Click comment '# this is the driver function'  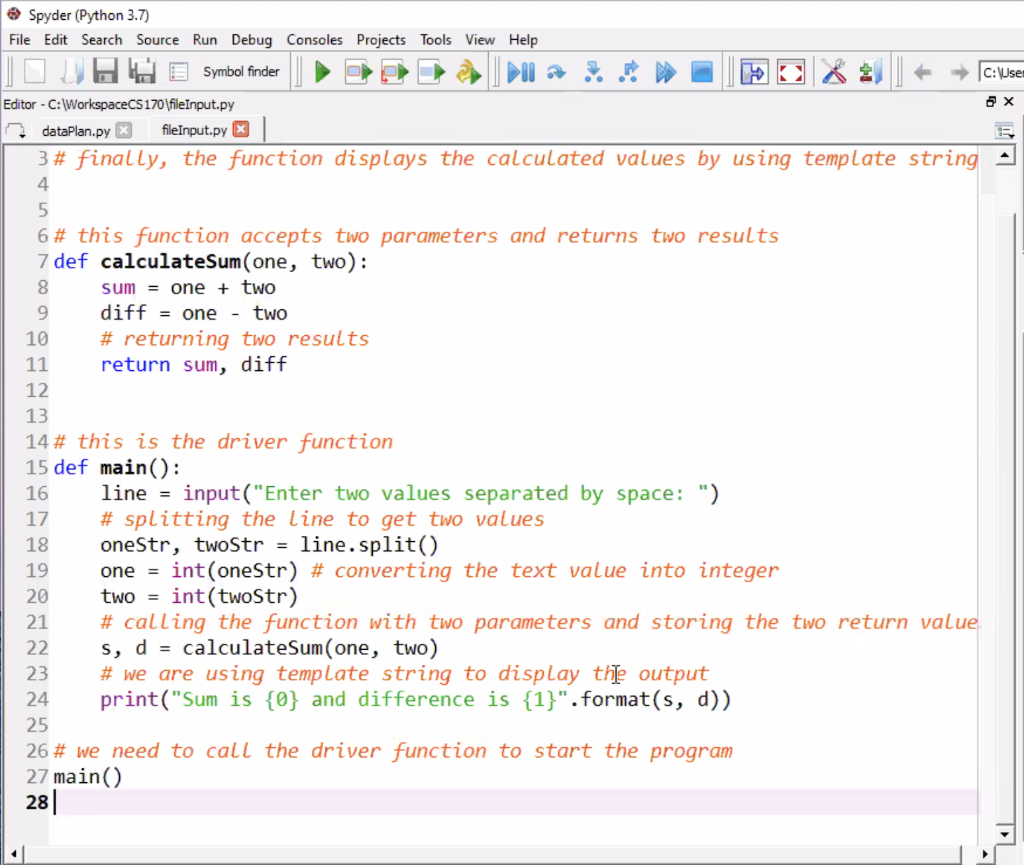[223, 442]
